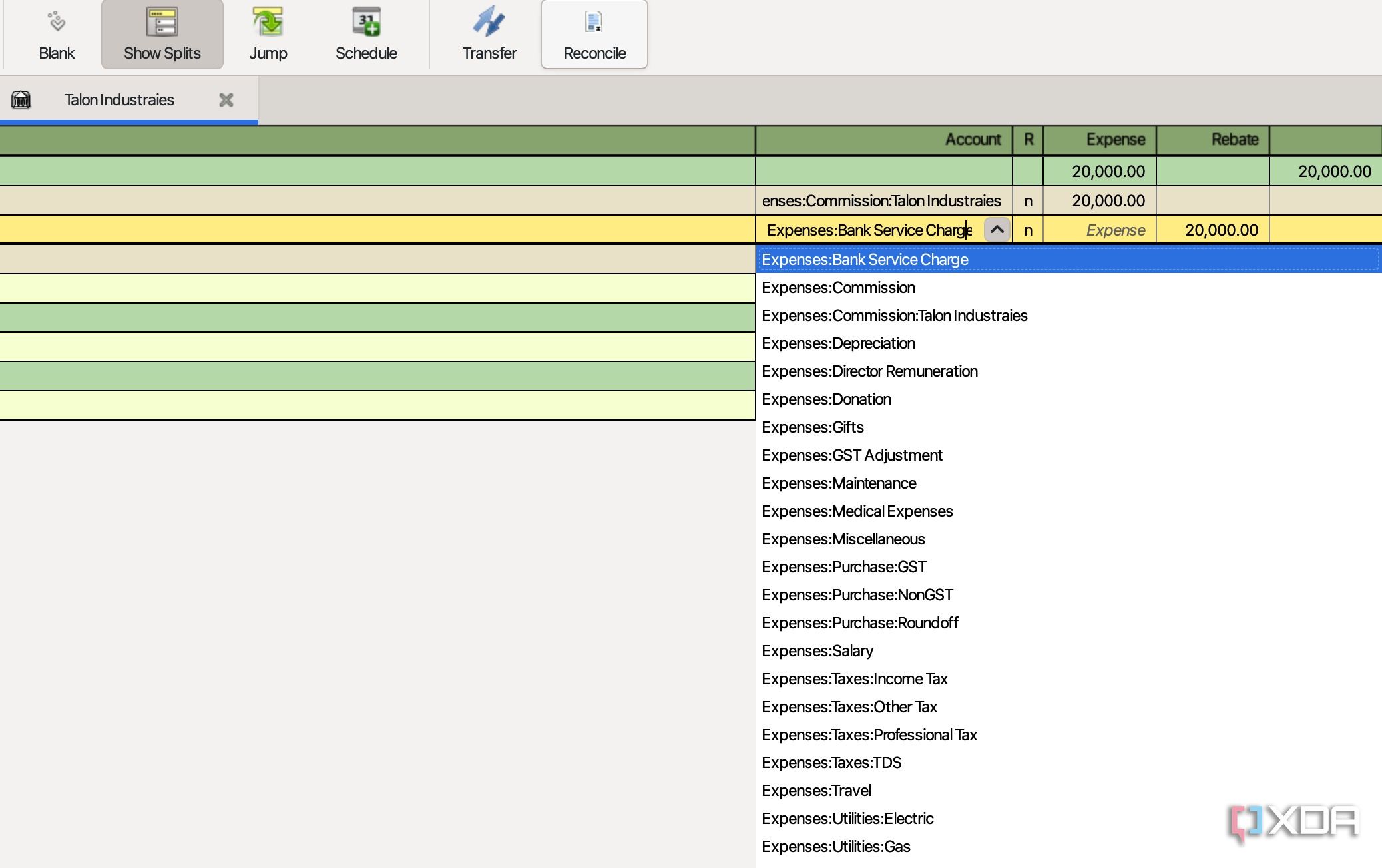Click the Rebate column header
Viewport: 1382px width, 868px height.
tap(1213, 140)
